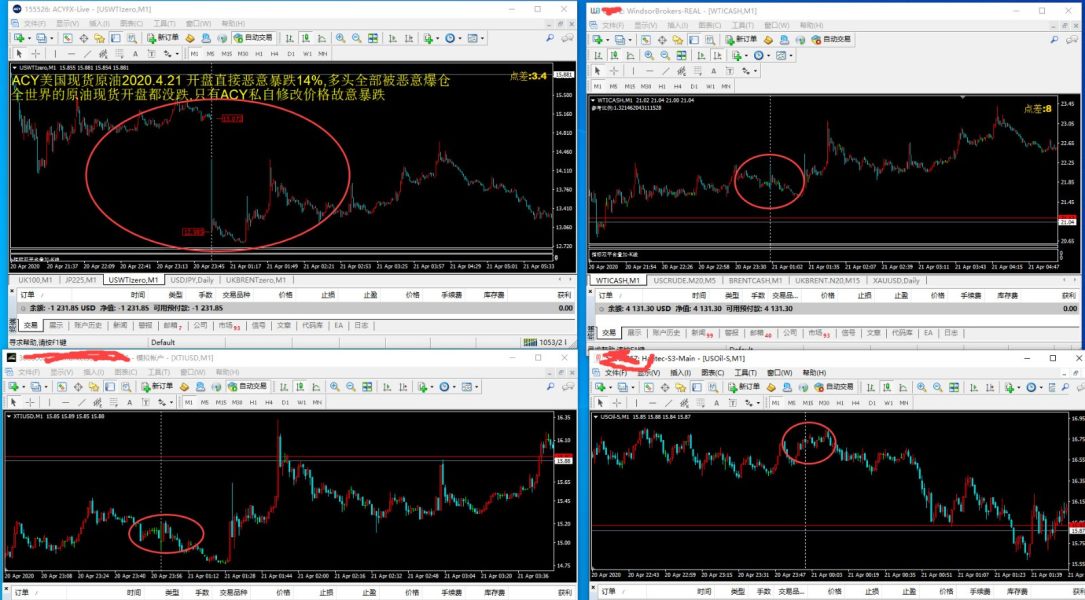
Task: Toggle AutoTrading in ACYFX-Live window
Action: click(254, 37)
